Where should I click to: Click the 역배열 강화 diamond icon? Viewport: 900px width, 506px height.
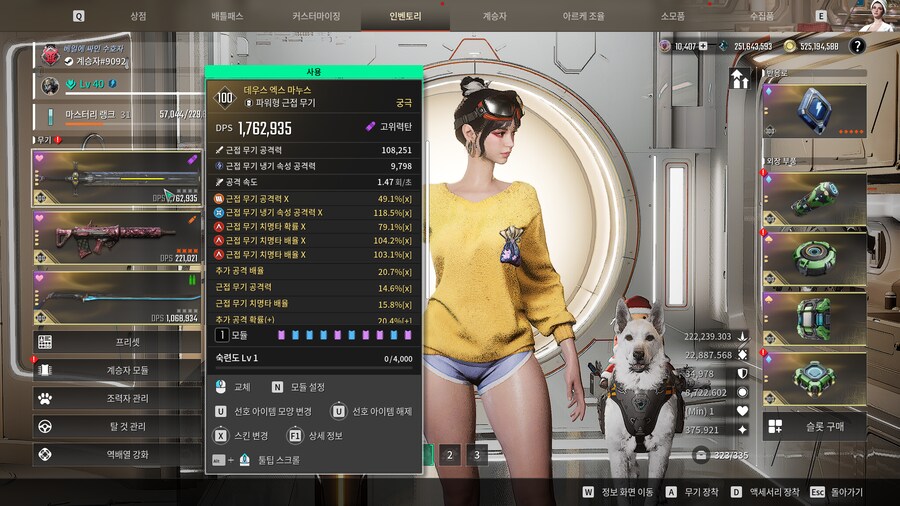pyautogui.click(x=45, y=454)
